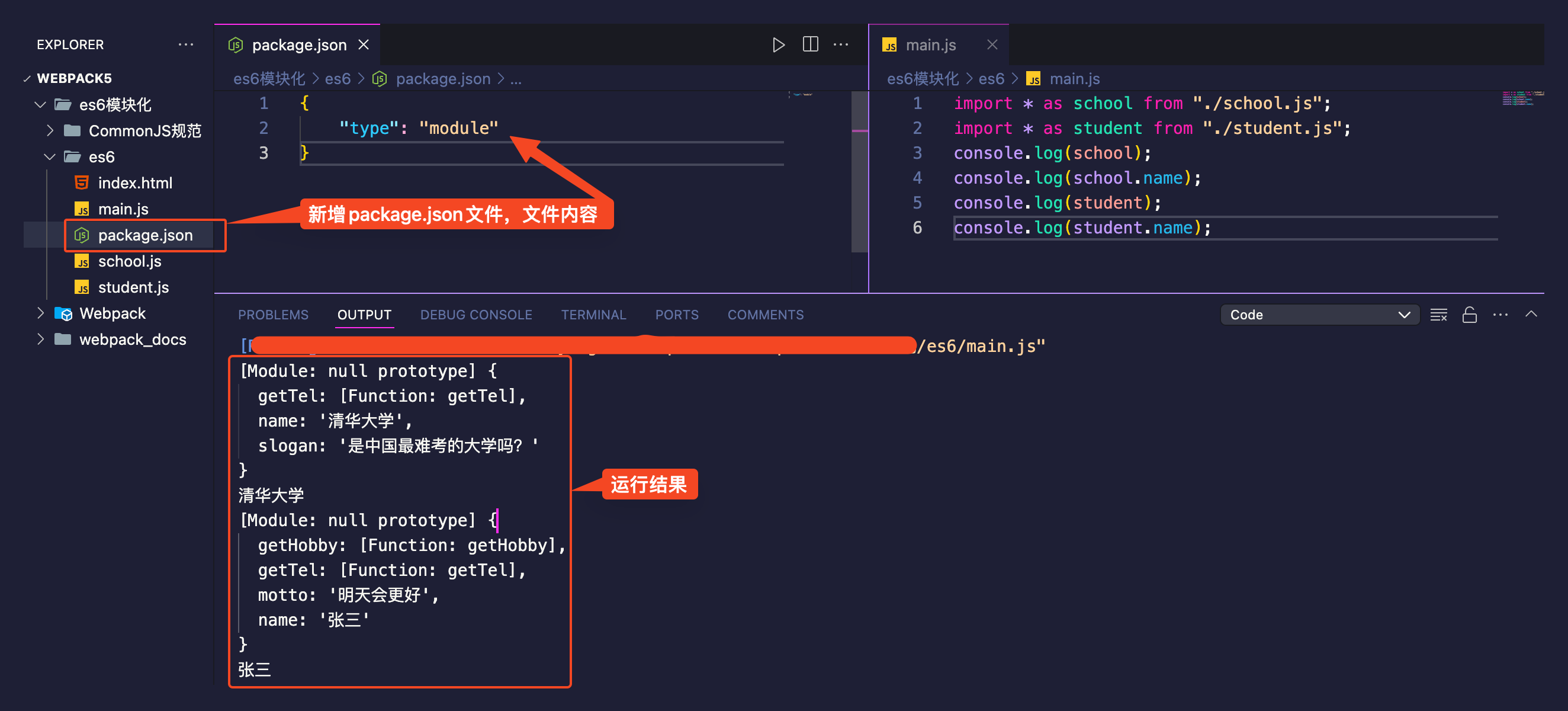Close the main.js editor tab
The height and width of the screenshot is (711, 1568).
click(992, 44)
